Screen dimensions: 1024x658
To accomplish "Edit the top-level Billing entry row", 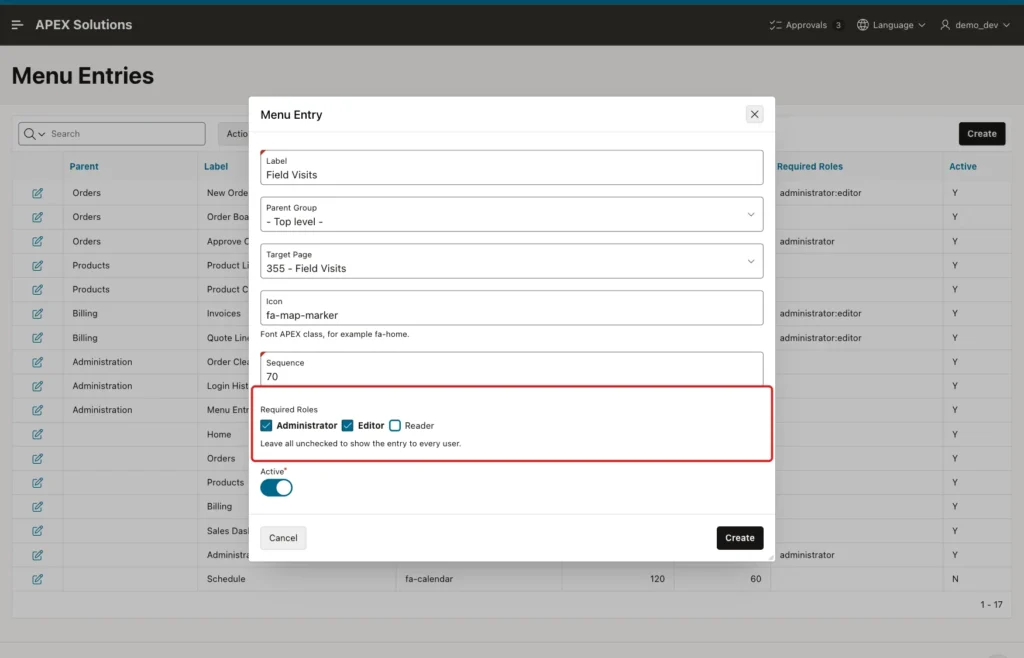I will point(37,507).
